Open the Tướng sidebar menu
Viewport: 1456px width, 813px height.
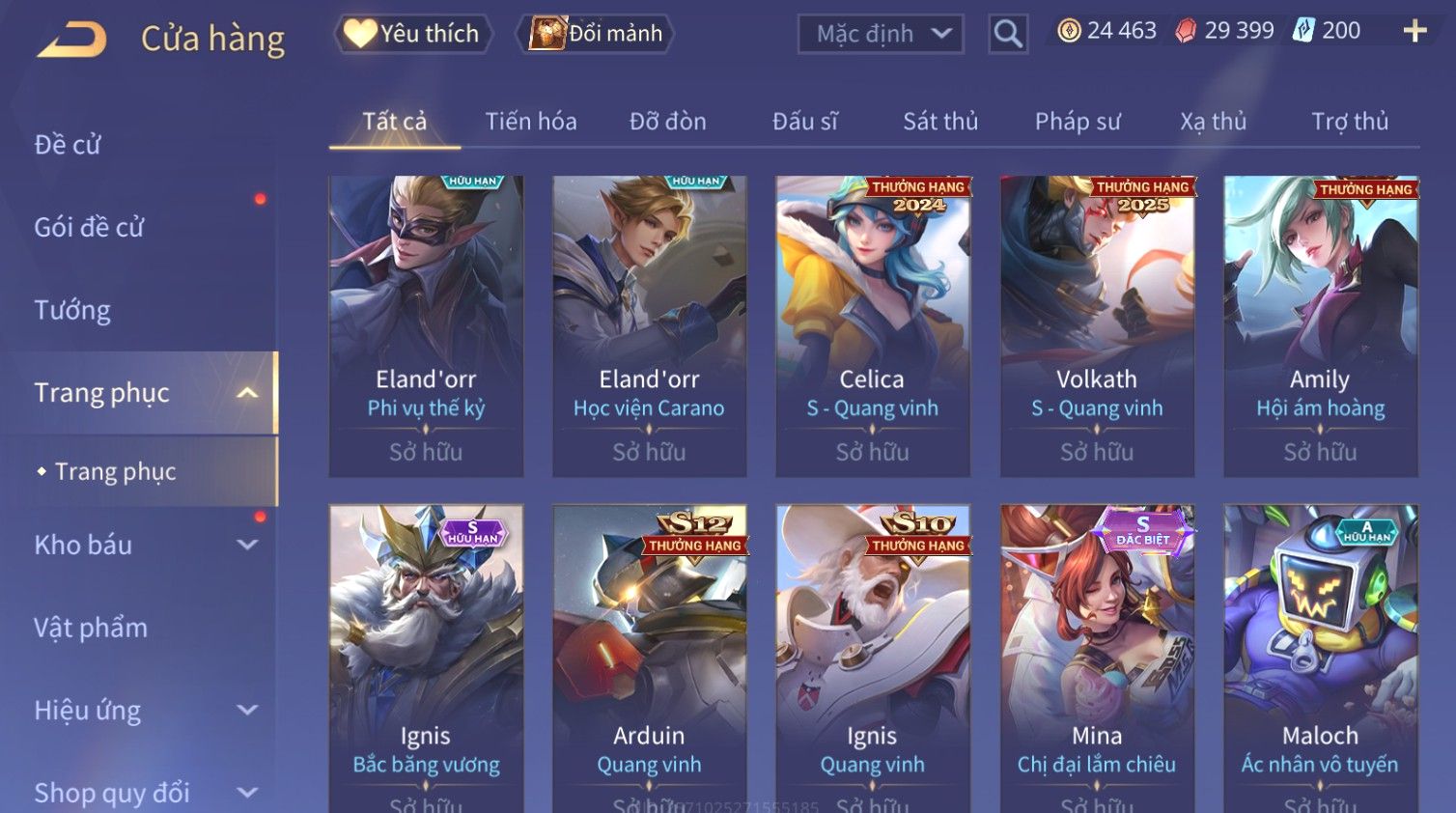(72, 311)
